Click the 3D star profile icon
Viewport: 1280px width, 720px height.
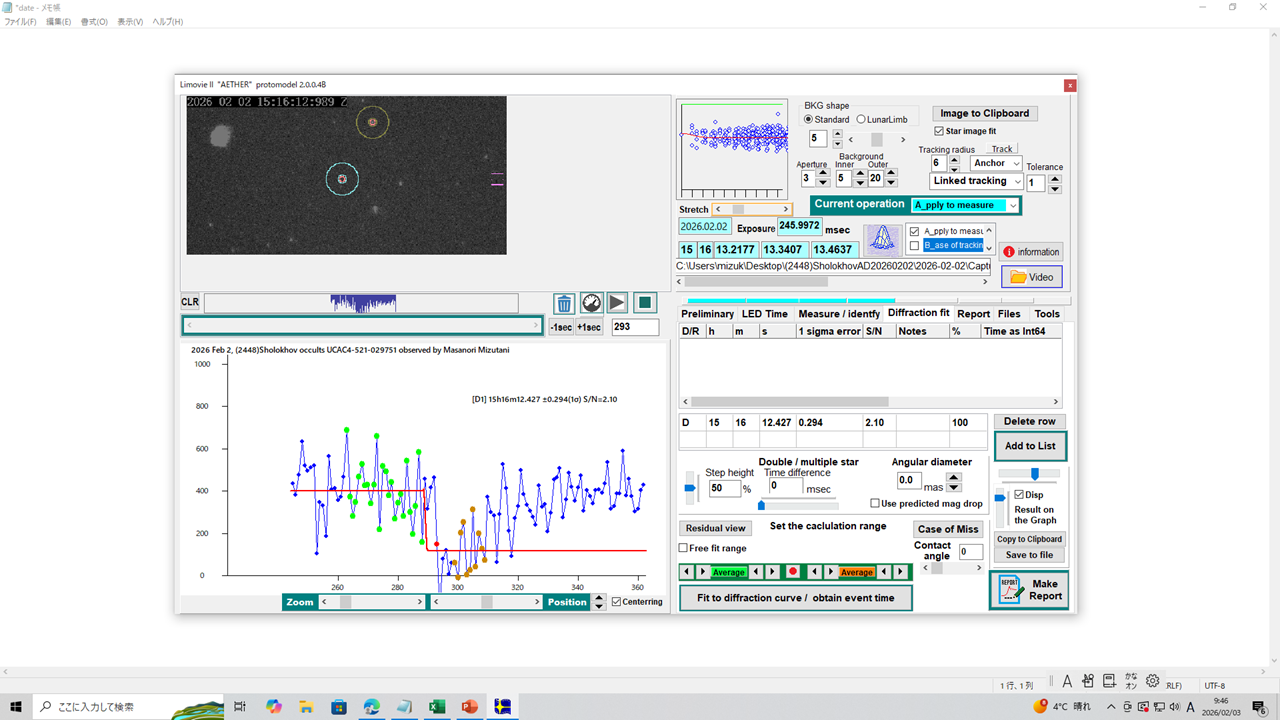pyautogui.click(x=882, y=239)
